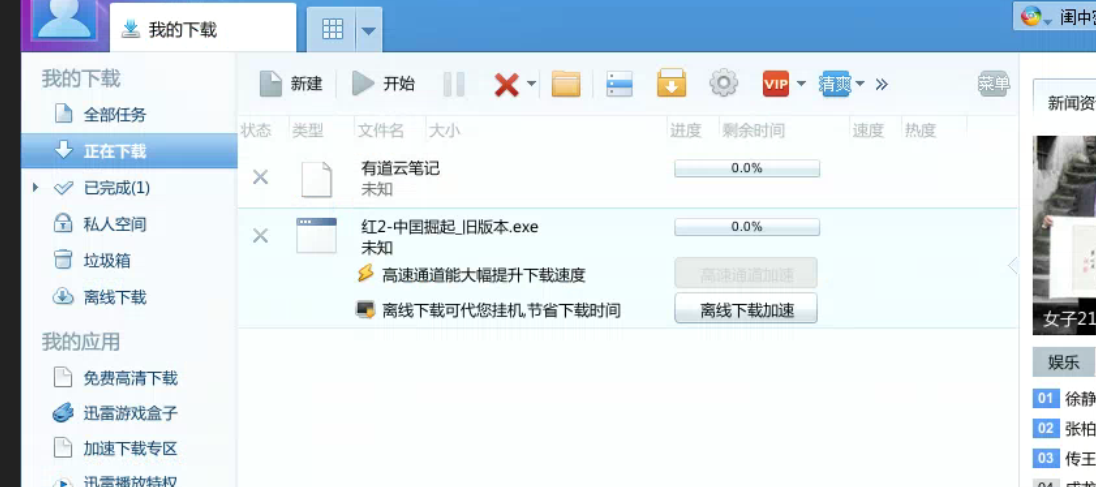Click the 清爽 skin icon
Screen dimensions: 1096x487
[x=836, y=85]
